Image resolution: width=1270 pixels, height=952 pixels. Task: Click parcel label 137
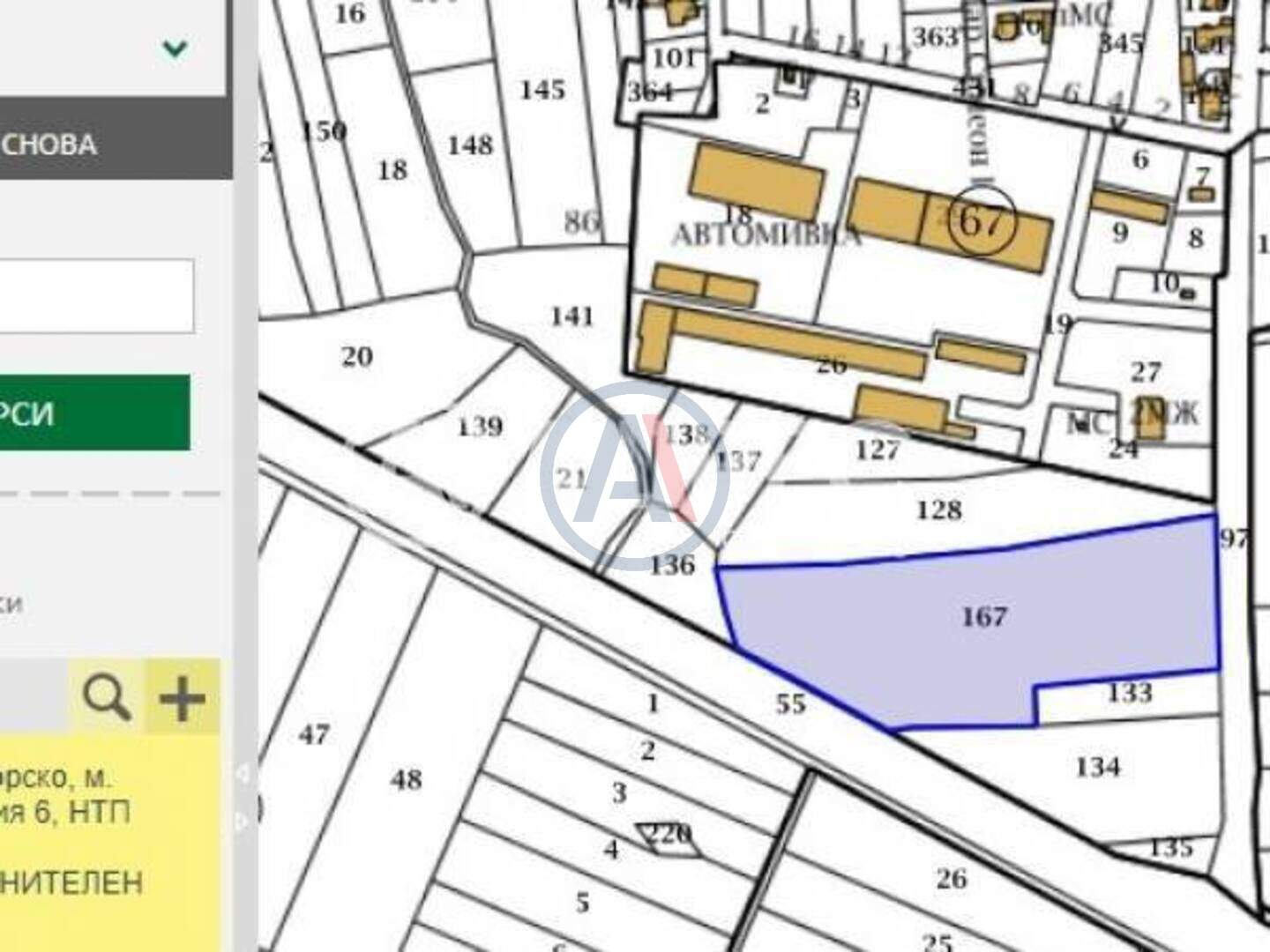[x=737, y=460]
